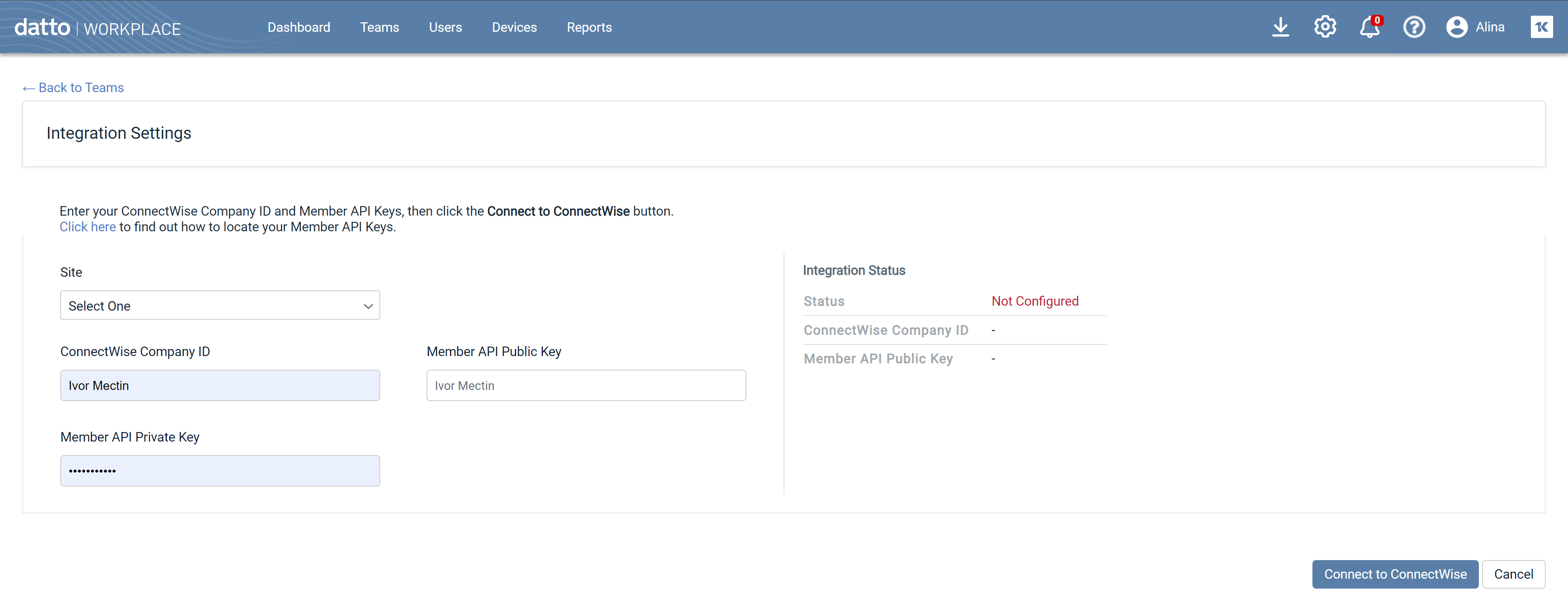Viewport: 1568px width, 601px height.
Task: Click the Kaseya K logo icon
Action: tap(1541, 27)
